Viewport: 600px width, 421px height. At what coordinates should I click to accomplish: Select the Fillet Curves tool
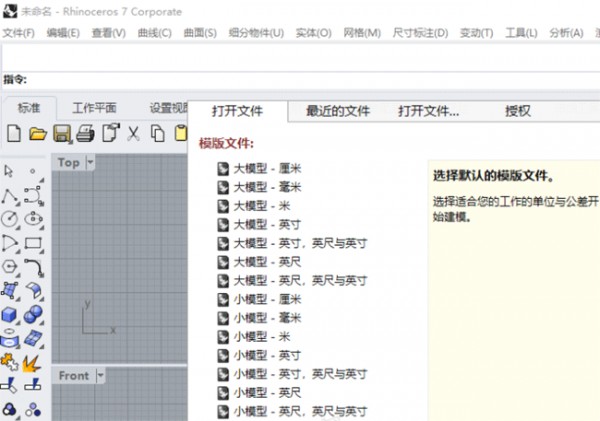click(34, 267)
